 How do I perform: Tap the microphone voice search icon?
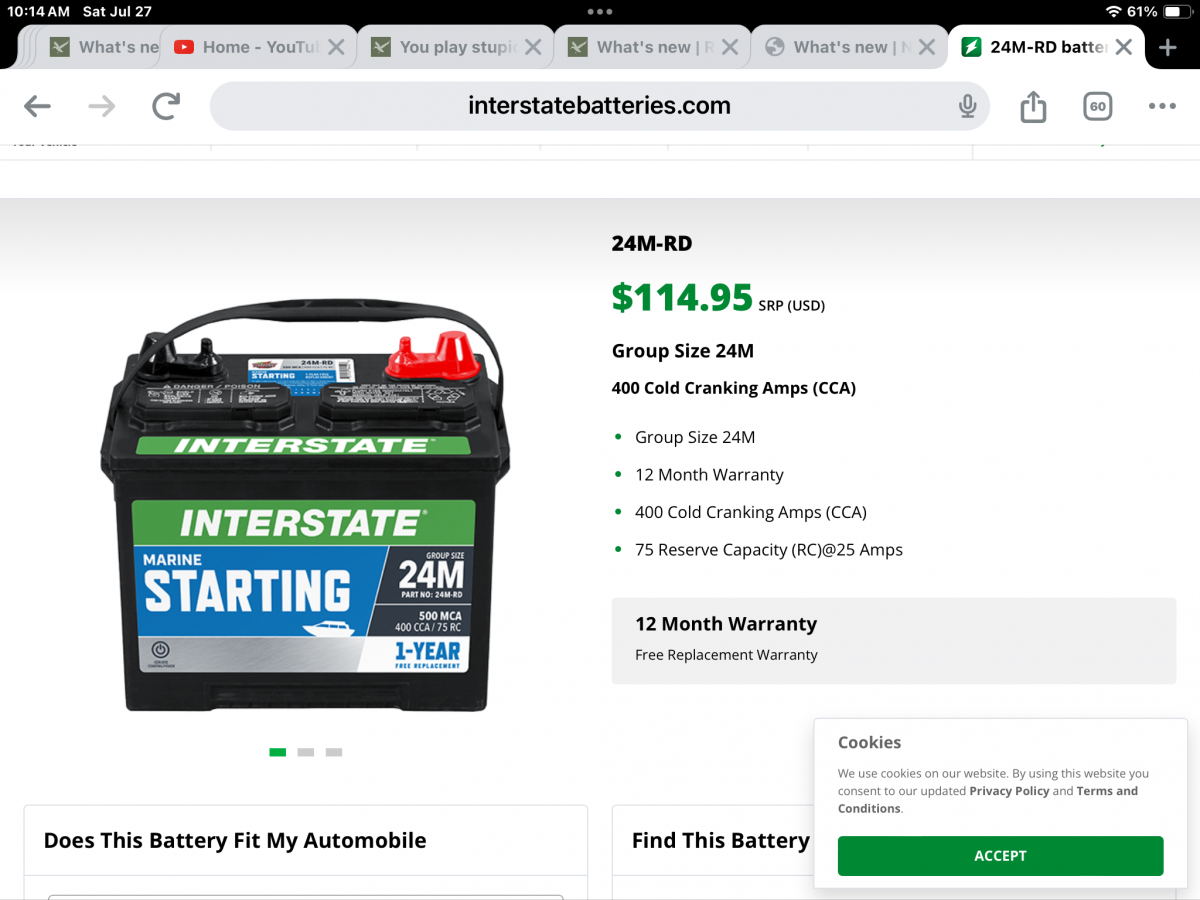pos(967,106)
